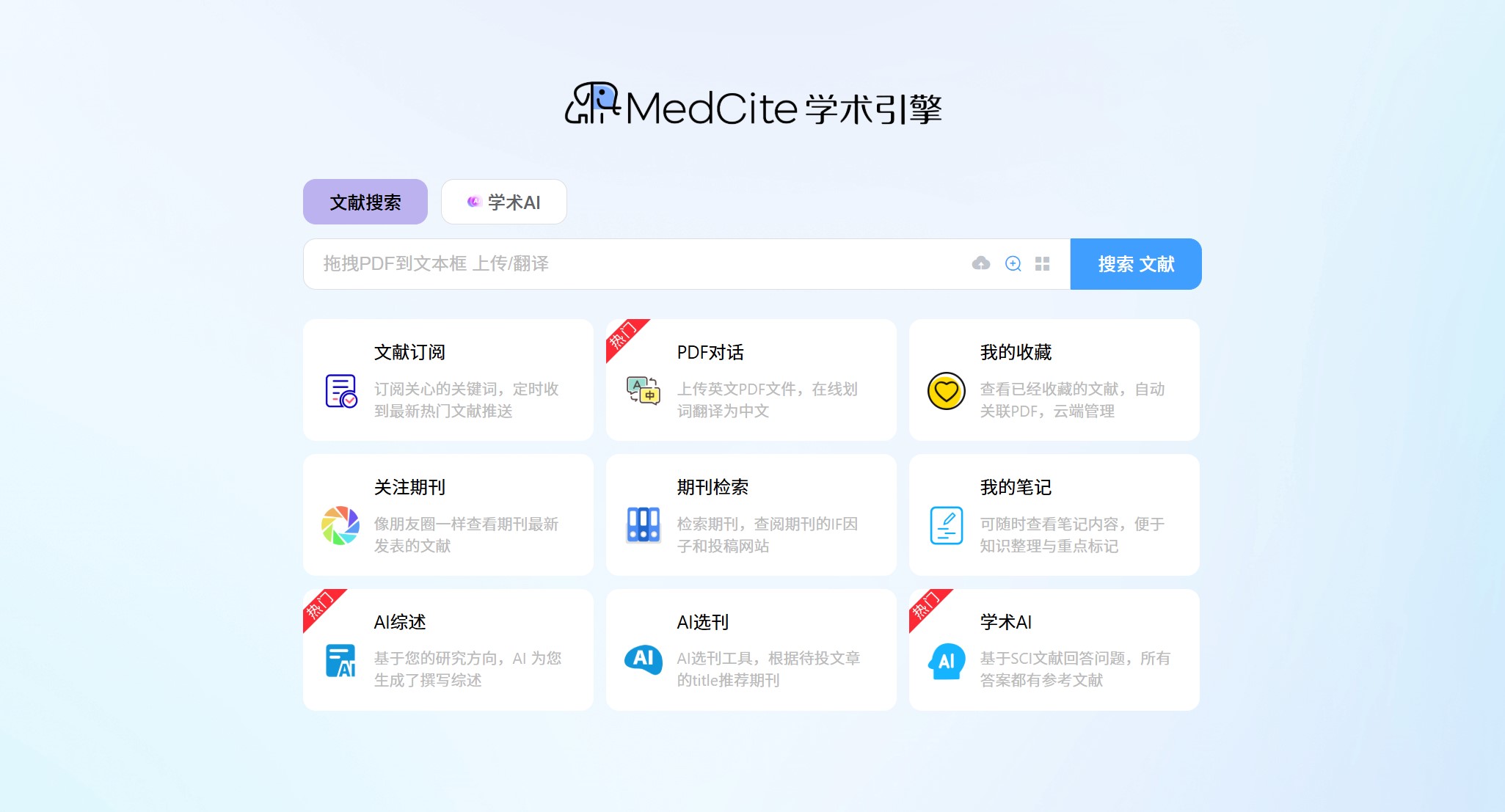
Task: Click the 搜索 文献 button
Action: [x=1135, y=264]
